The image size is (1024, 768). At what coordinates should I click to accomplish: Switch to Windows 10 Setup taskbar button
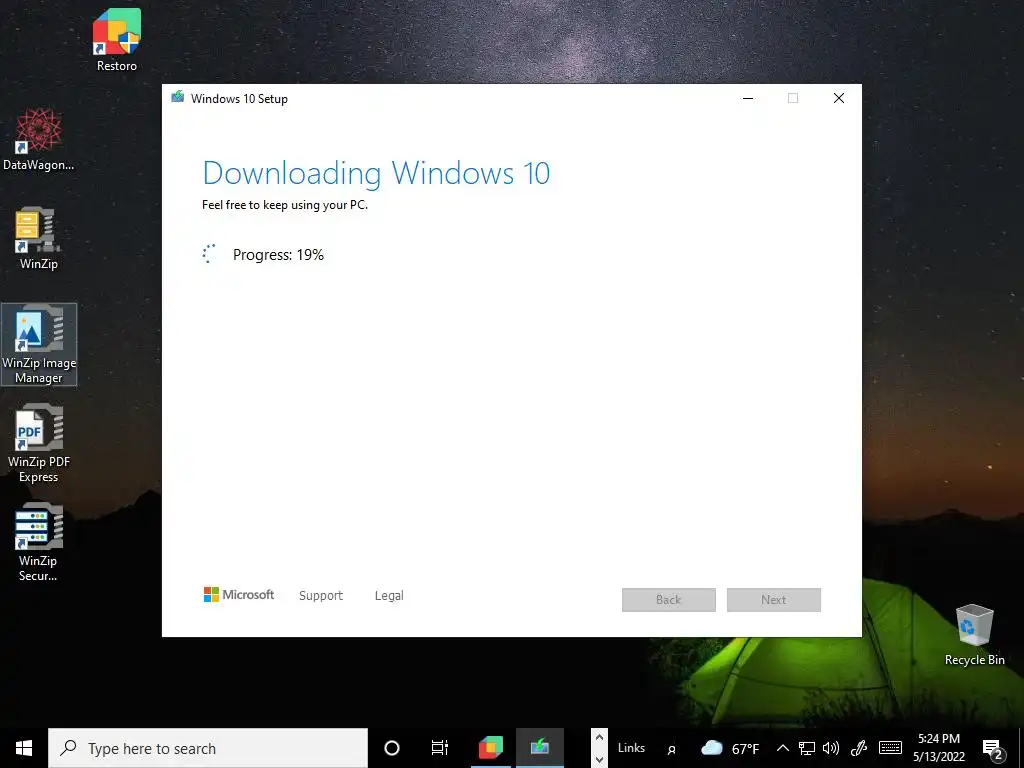coord(540,748)
